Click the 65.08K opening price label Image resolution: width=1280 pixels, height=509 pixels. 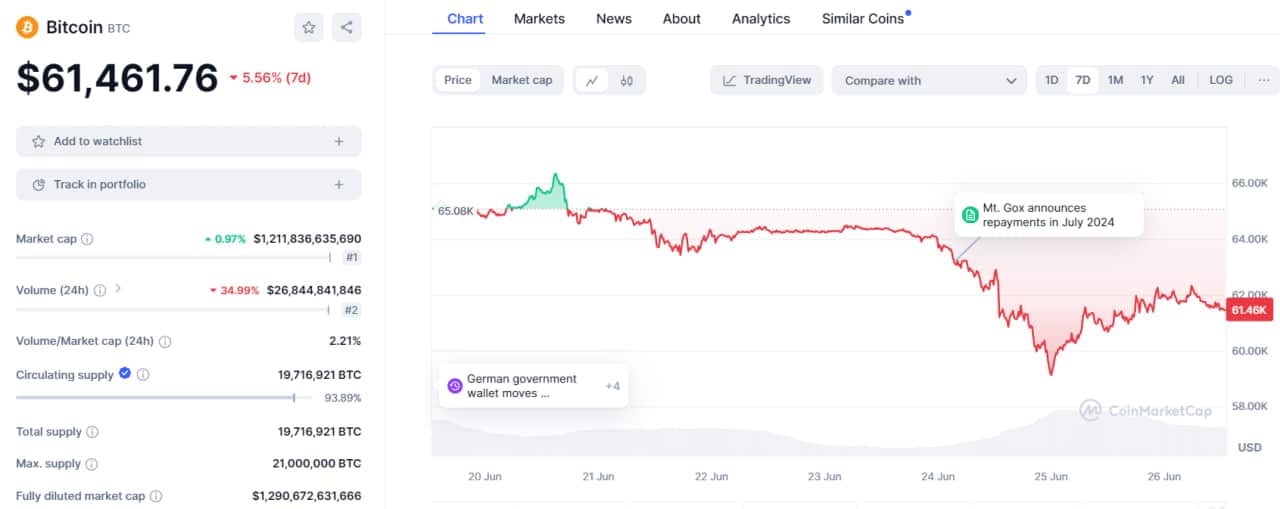click(x=455, y=212)
